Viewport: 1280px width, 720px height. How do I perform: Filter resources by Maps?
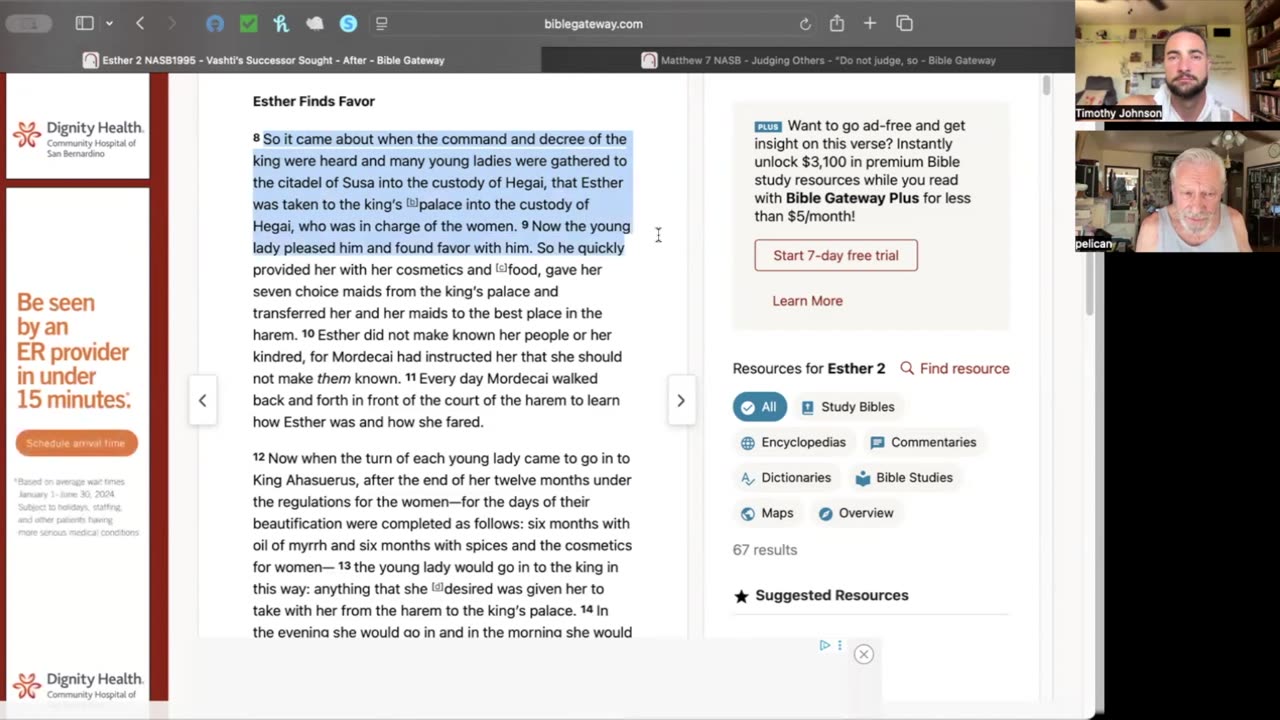(x=767, y=513)
